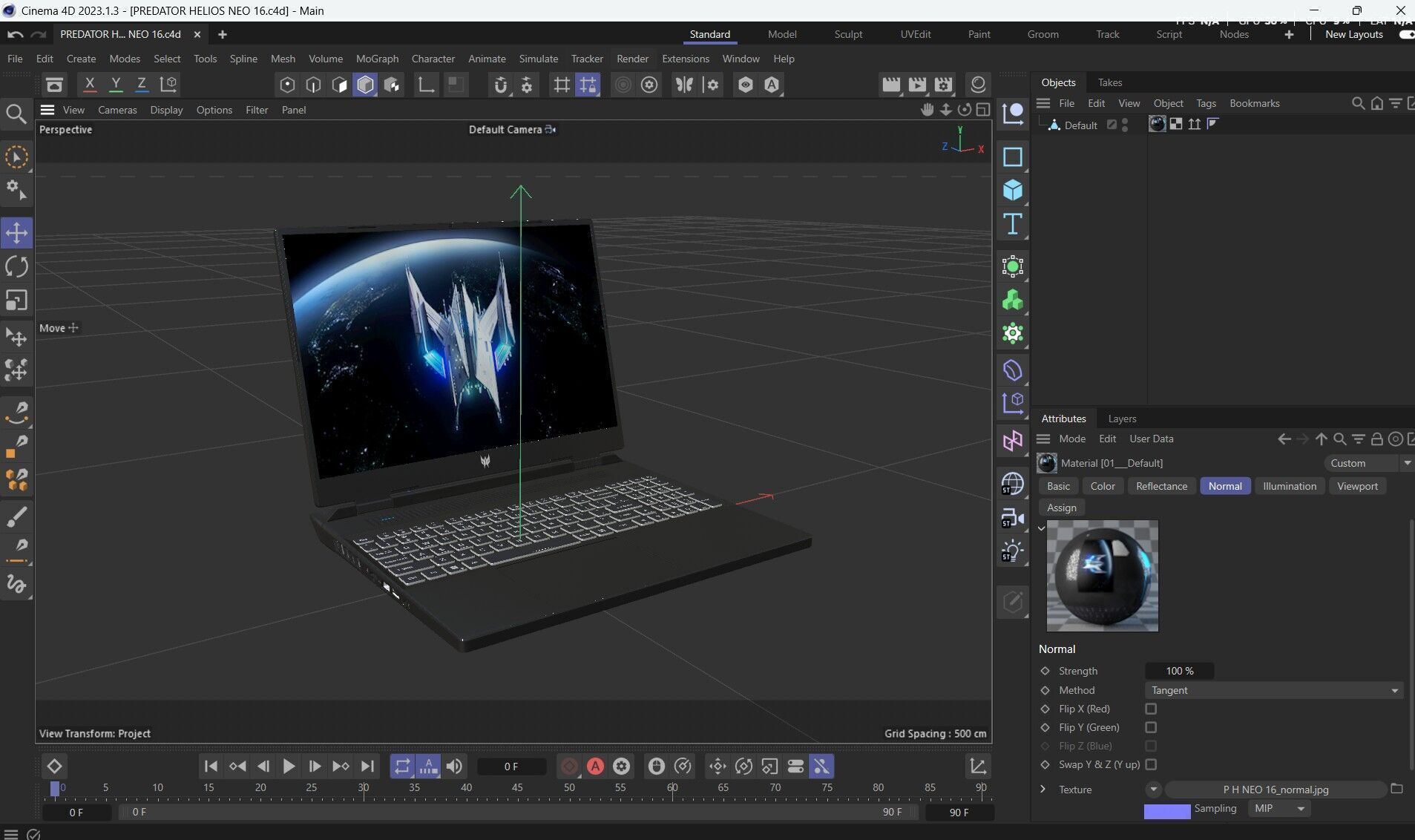
Task: Click the Light object icon
Action: click(1013, 551)
